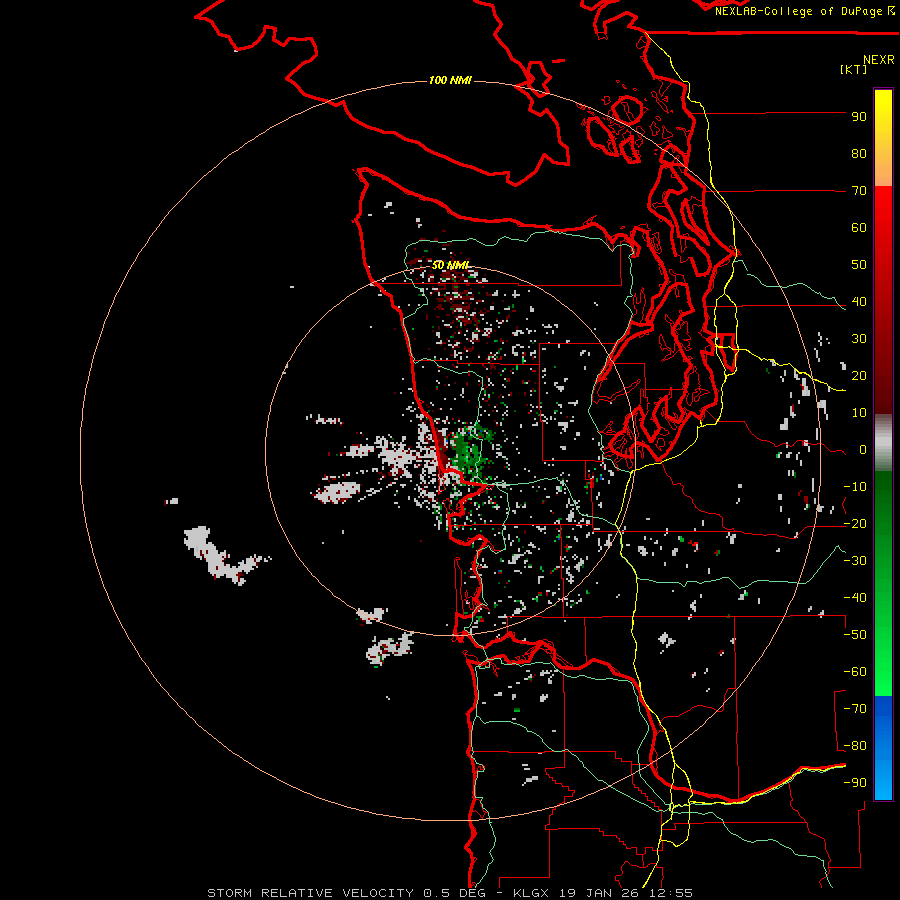Click the "12:55" timestamp text
This screenshot has width=900, height=900.
pyautogui.click(x=671, y=893)
